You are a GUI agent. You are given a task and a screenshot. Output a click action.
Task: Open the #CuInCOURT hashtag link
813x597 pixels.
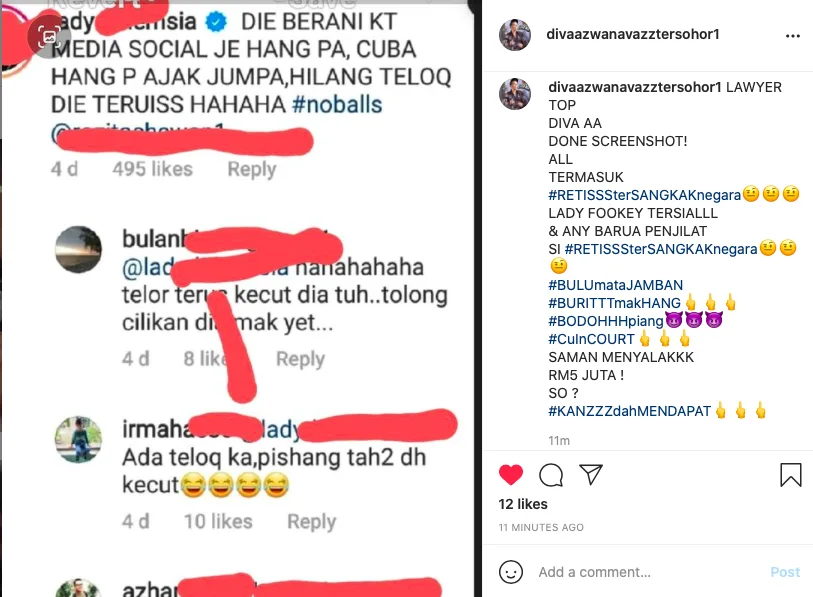click(x=592, y=339)
